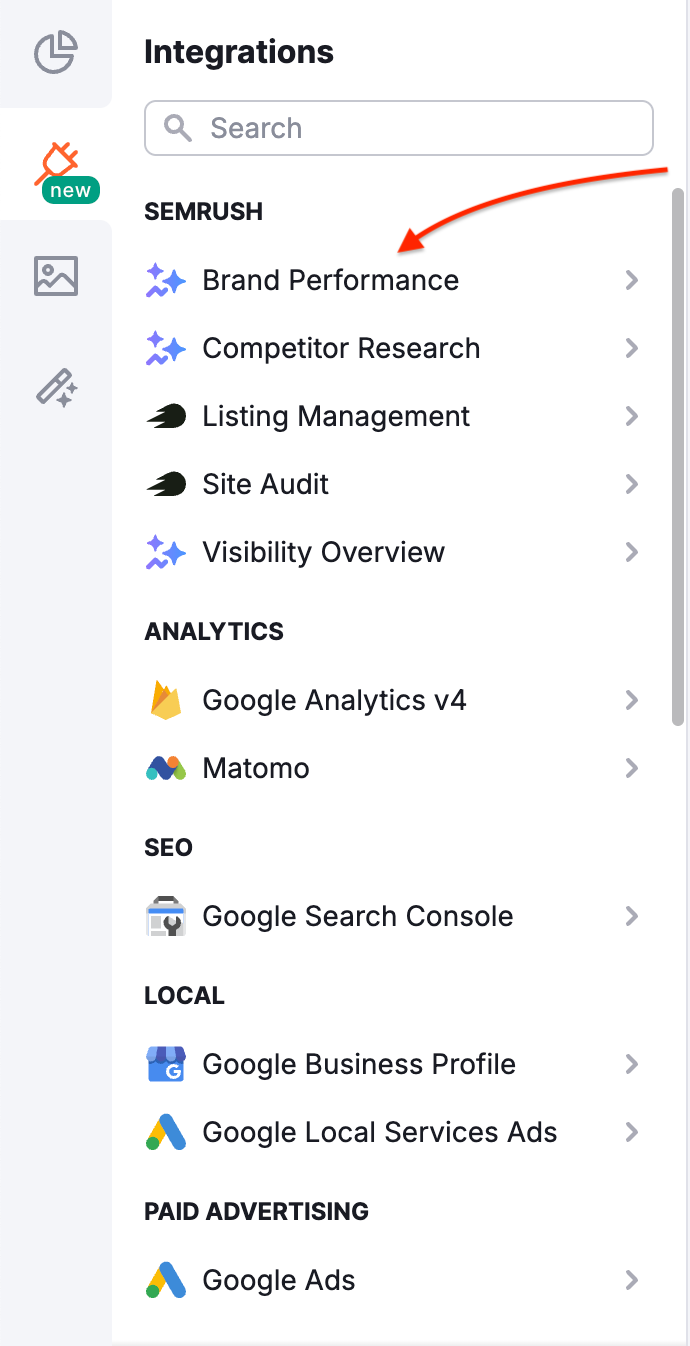690x1346 pixels.
Task: Expand the Brand Performance integration
Action: tap(632, 280)
